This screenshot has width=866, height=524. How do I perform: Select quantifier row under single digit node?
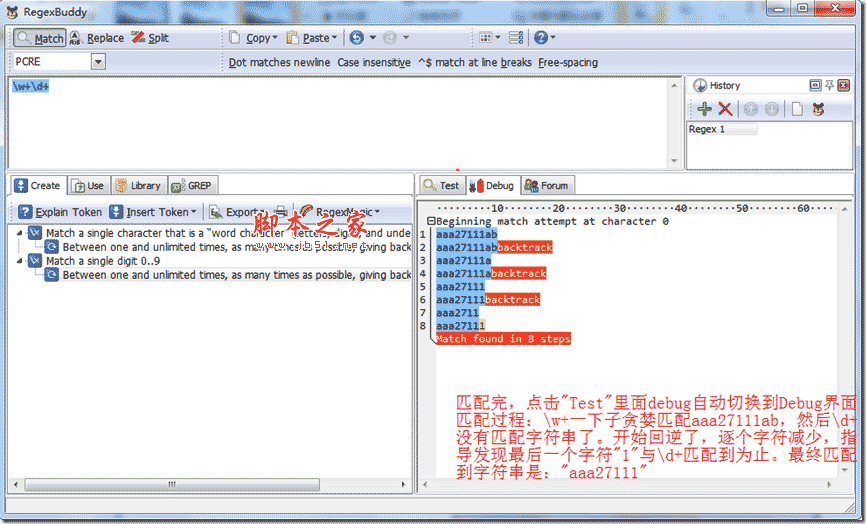pyautogui.click(x=236, y=274)
